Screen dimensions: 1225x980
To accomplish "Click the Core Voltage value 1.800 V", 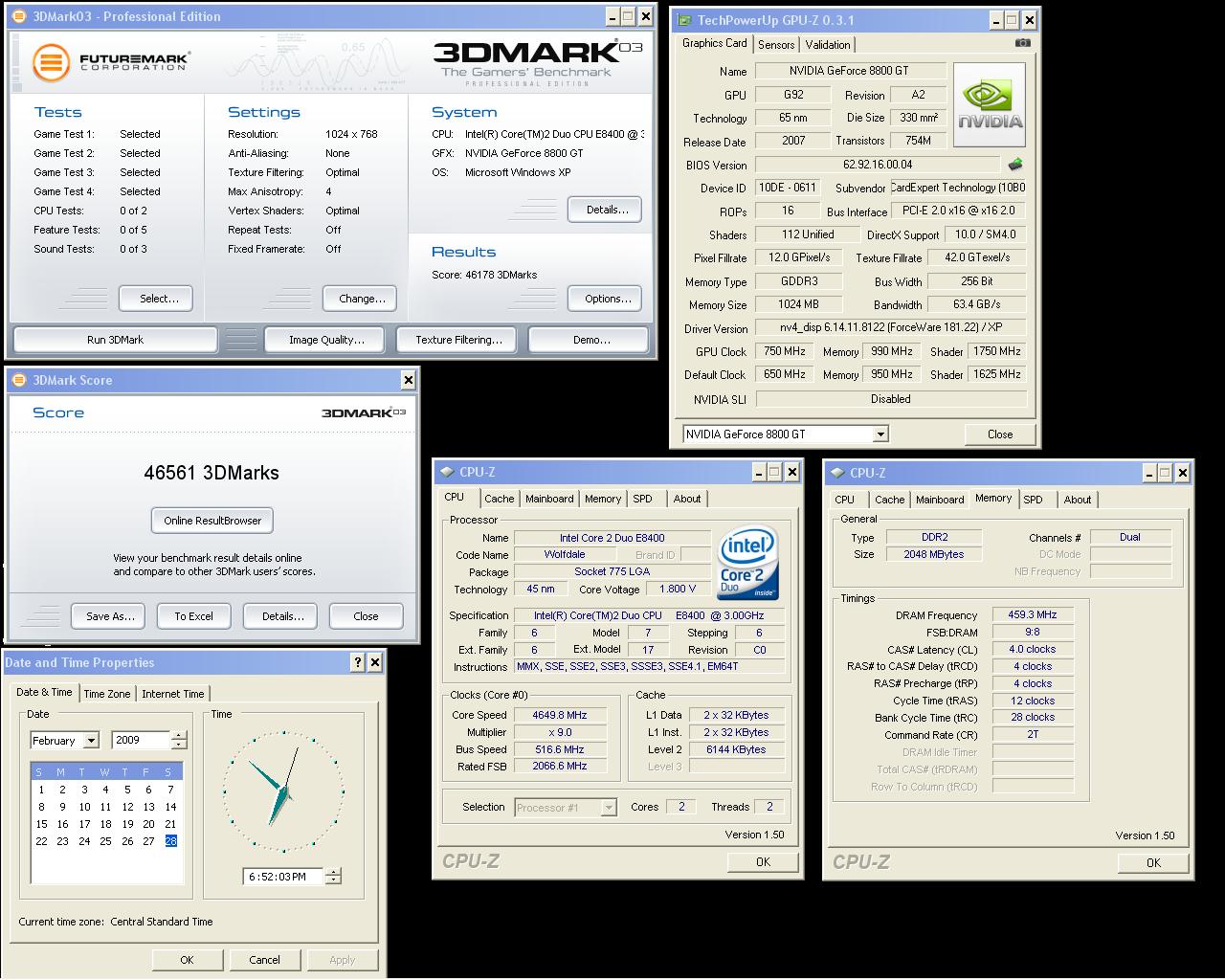I will 678,590.
